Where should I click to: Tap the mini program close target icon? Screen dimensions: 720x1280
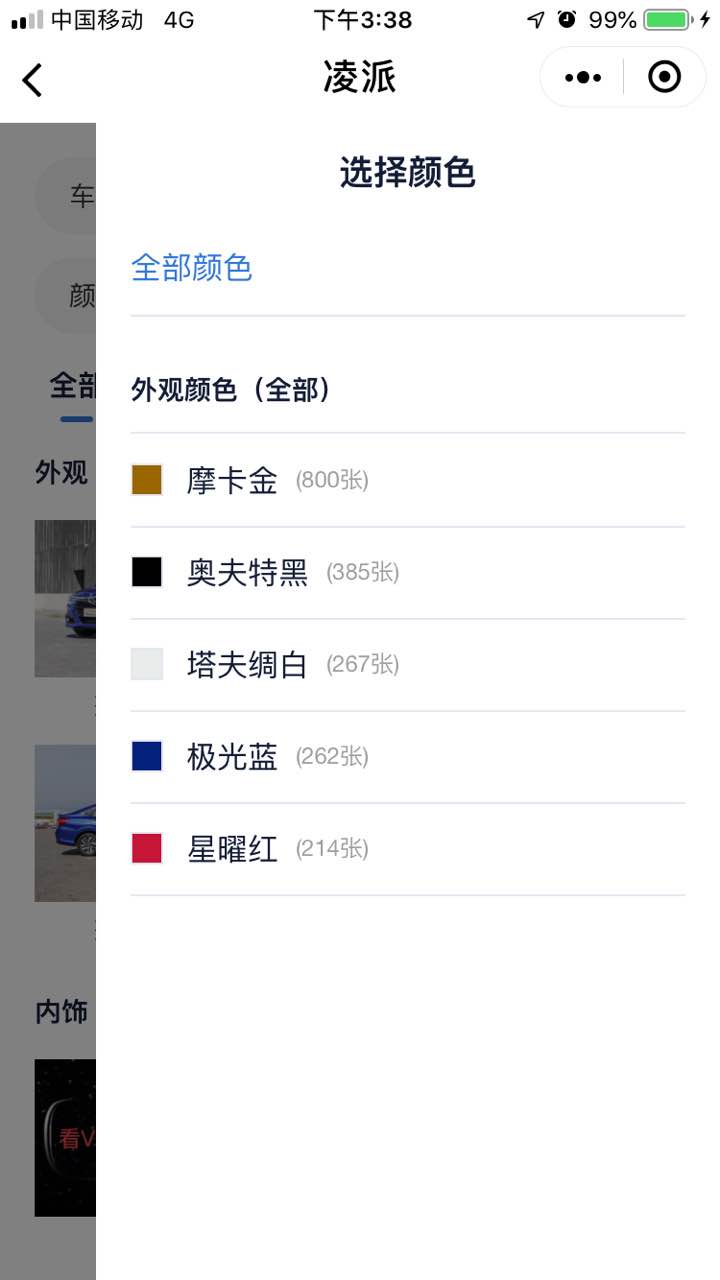pos(664,77)
